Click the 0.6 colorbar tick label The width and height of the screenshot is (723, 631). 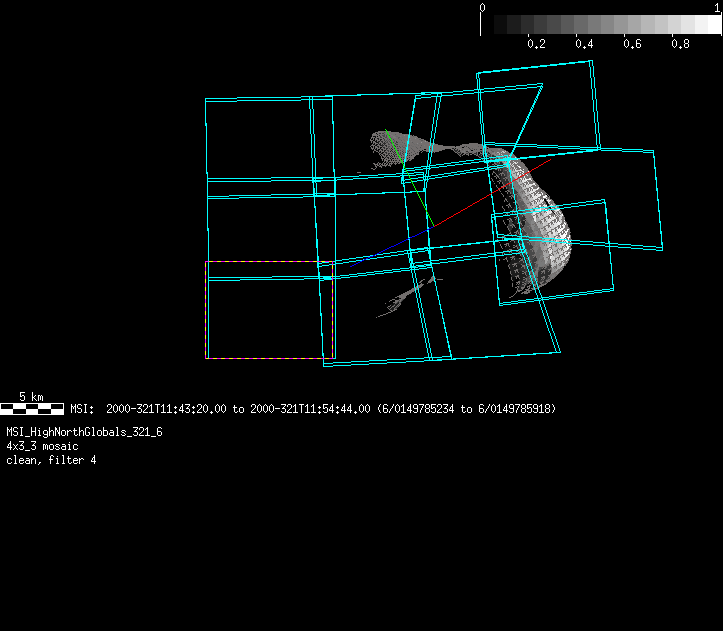(632, 45)
